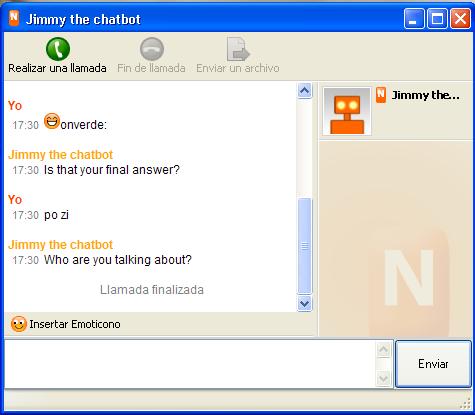The height and width of the screenshot is (415, 475).
Task: Click Insertar Emoticono text
Action: click(x=75, y=324)
